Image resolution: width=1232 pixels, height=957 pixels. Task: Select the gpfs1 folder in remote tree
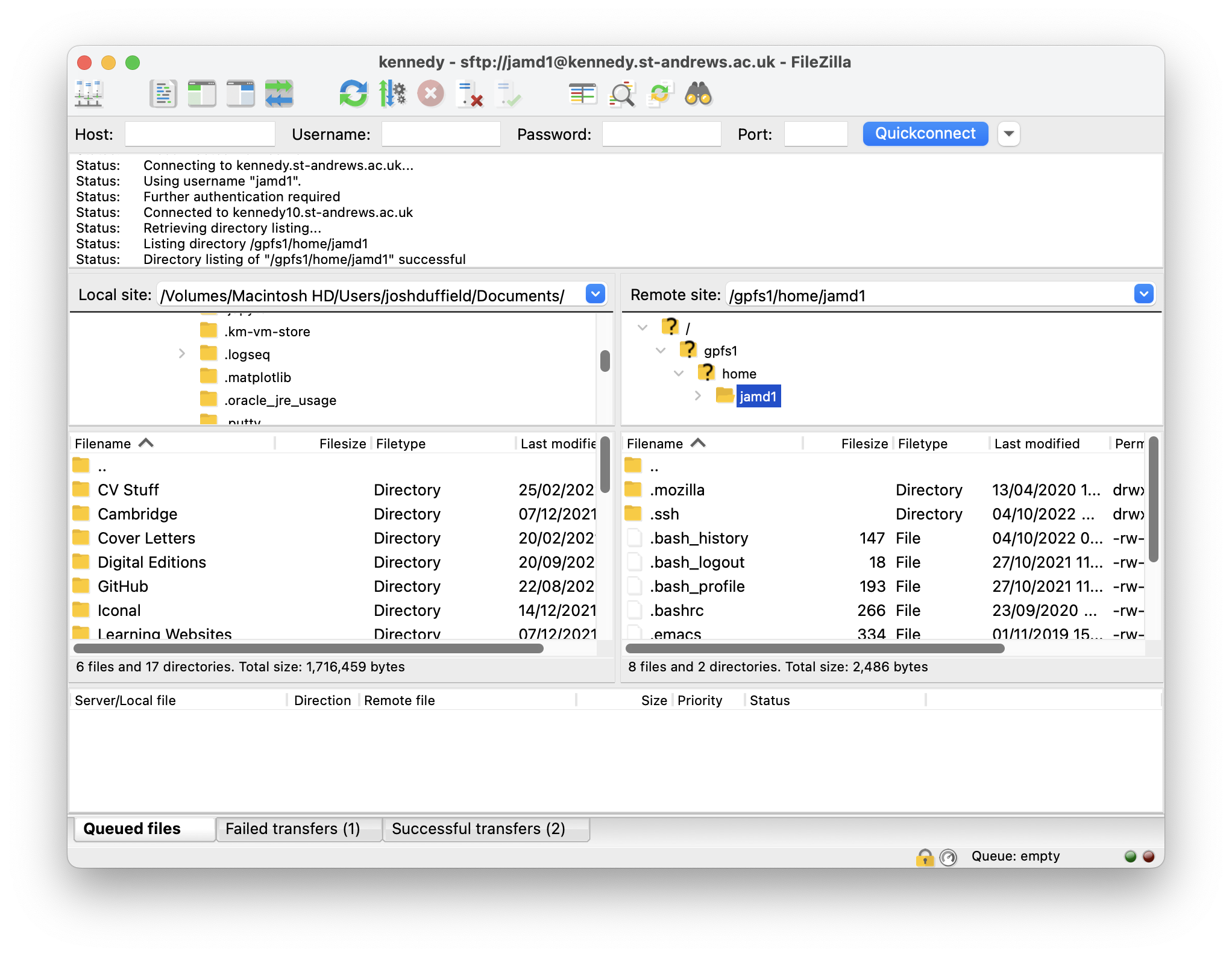pyautogui.click(x=720, y=351)
